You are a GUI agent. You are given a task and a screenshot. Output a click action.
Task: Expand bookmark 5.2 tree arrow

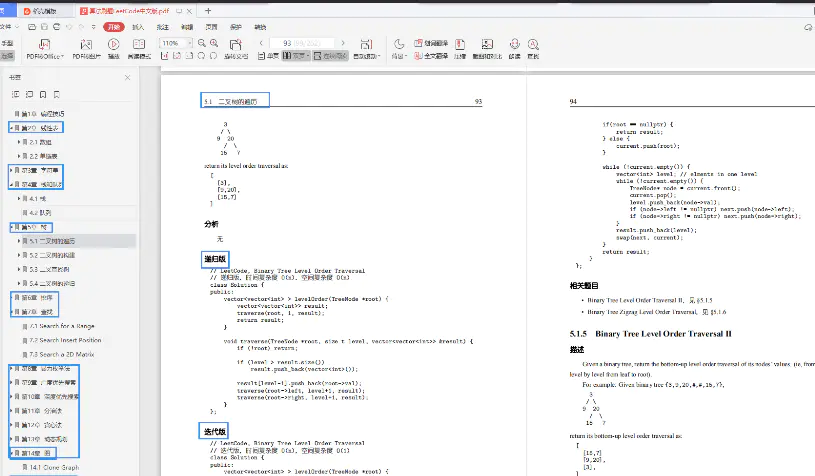19,255
